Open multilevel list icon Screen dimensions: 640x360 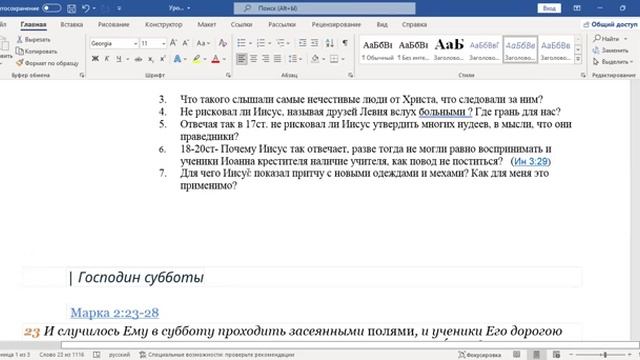(x=280, y=43)
